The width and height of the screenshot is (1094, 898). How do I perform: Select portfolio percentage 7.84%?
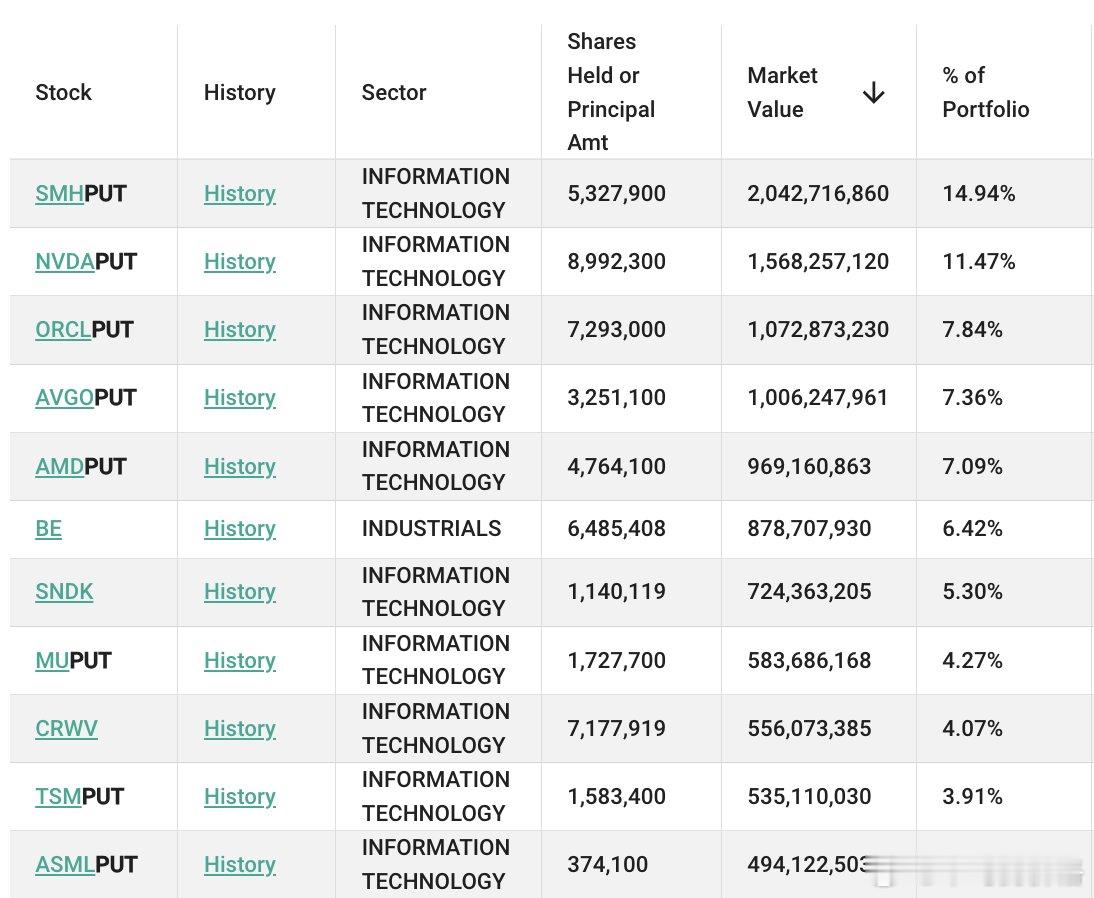973,329
